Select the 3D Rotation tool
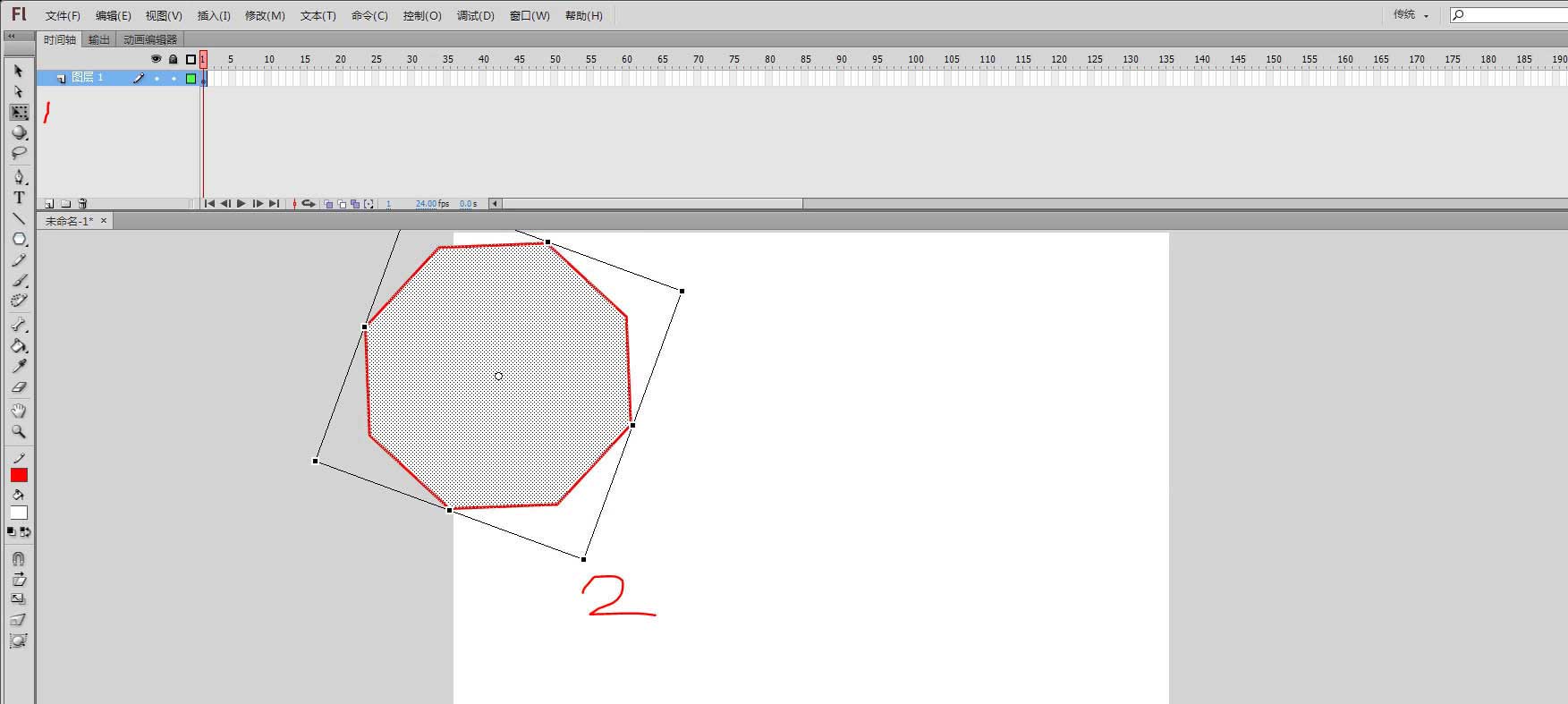 (19, 132)
